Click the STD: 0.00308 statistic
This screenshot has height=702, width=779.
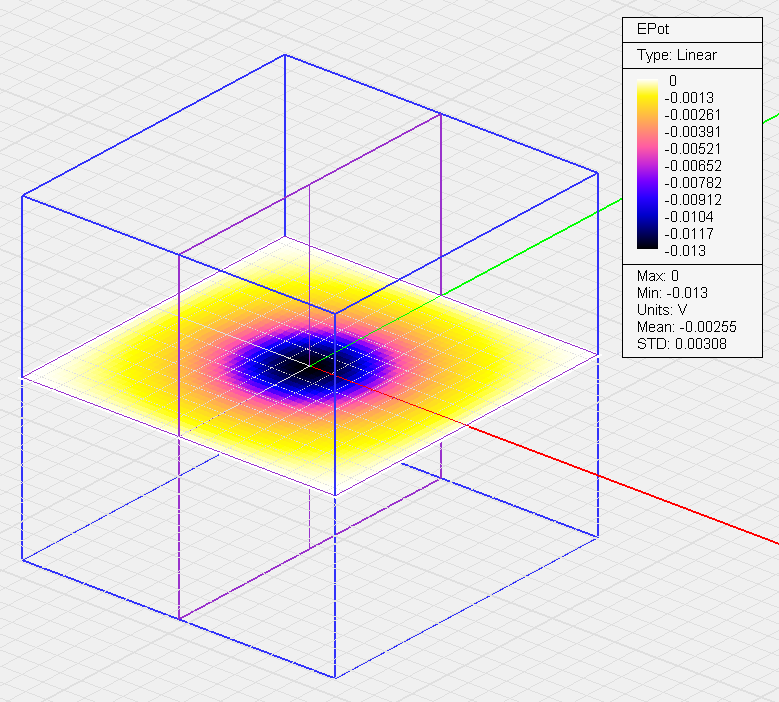(x=681, y=344)
